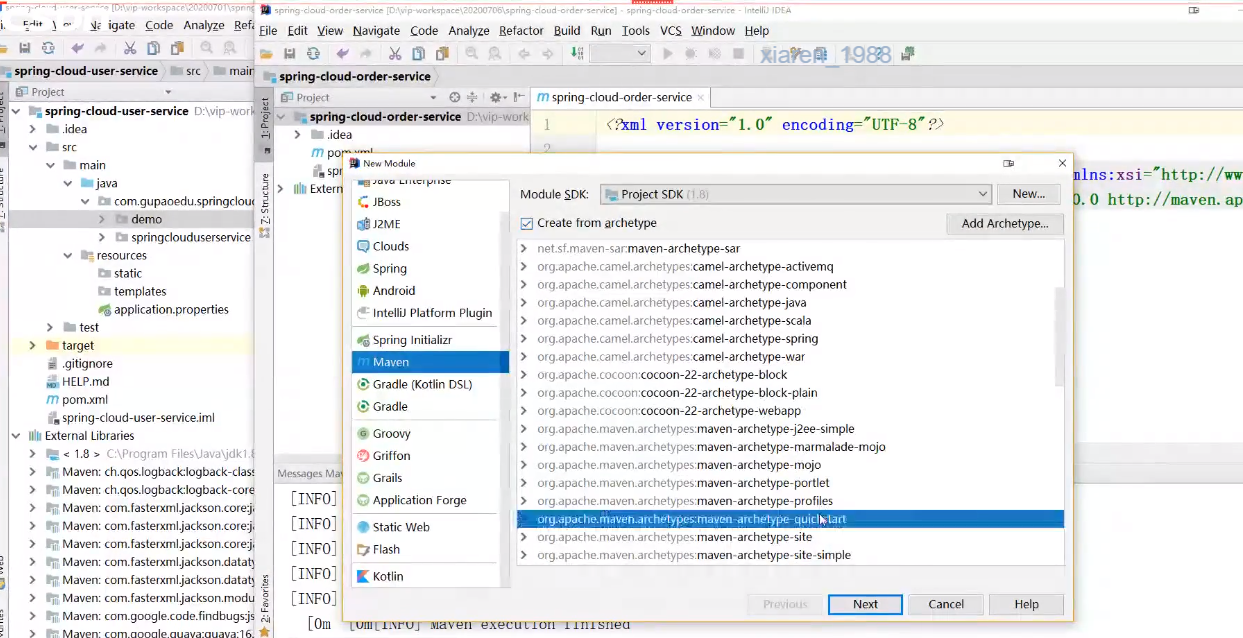Click Synchronize icon in user-service window toolbar
The height and width of the screenshot is (638, 1243).
[46, 48]
